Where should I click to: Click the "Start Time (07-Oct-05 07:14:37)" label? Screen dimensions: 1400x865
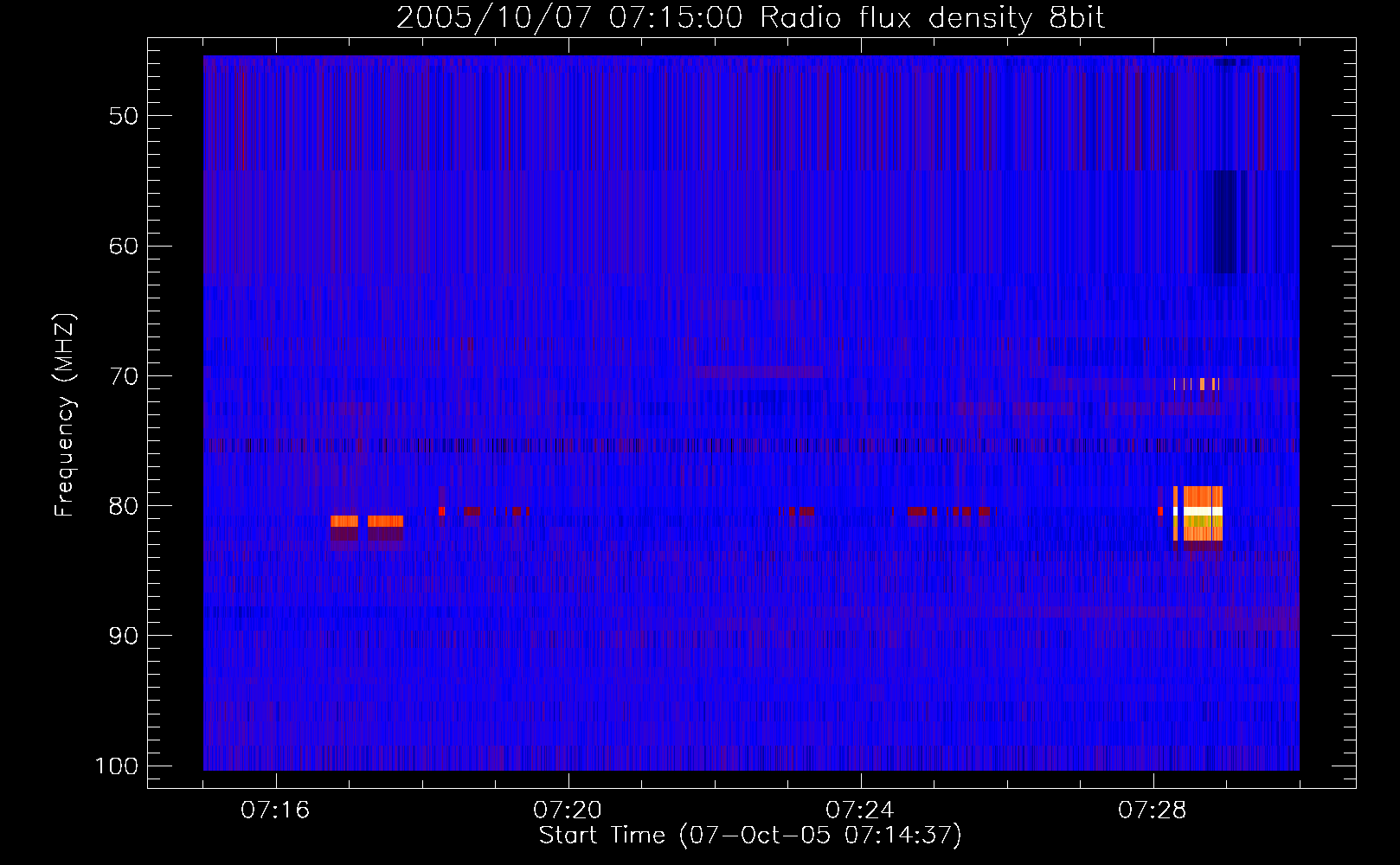click(750, 836)
